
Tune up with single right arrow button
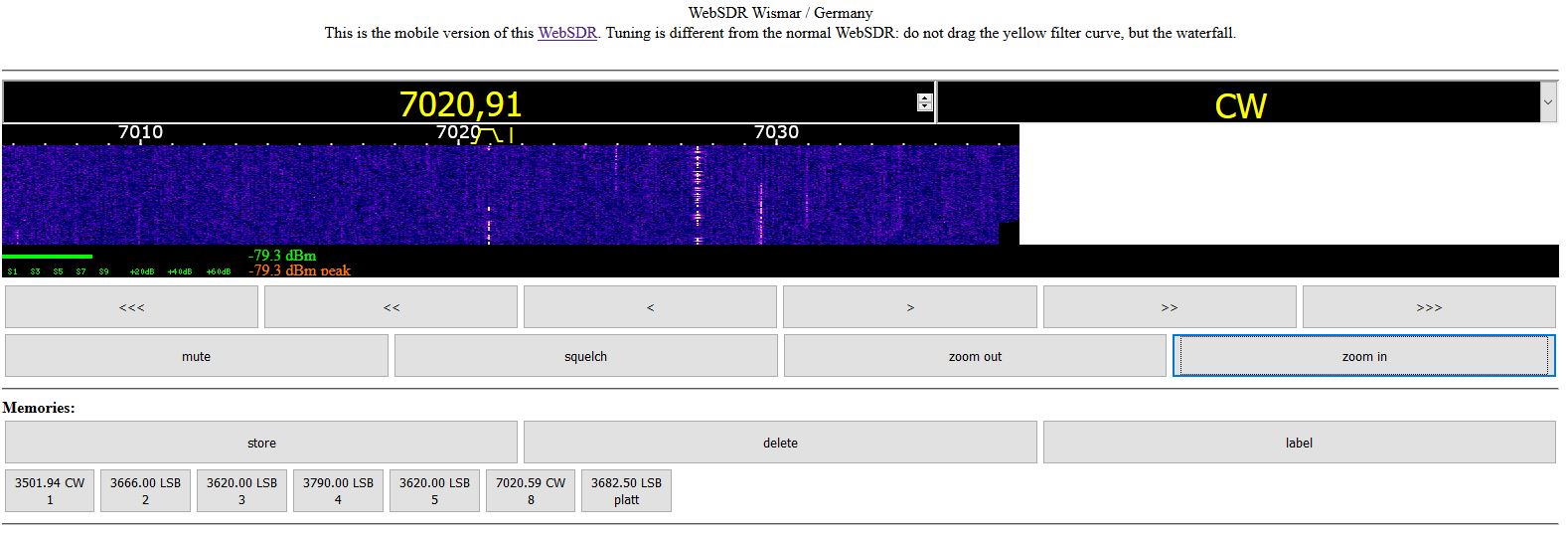point(909,307)
